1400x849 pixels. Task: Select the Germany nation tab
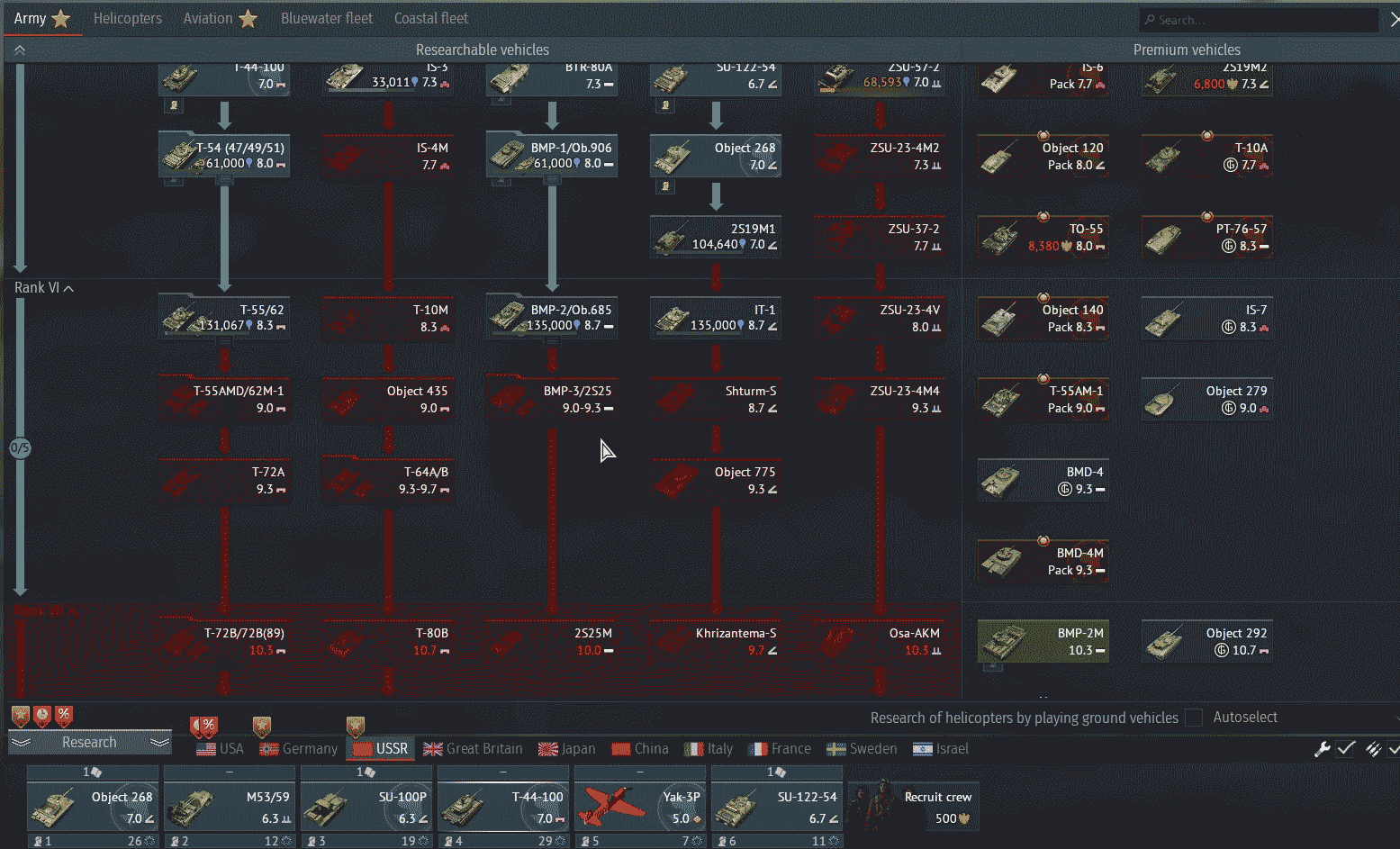298,749
